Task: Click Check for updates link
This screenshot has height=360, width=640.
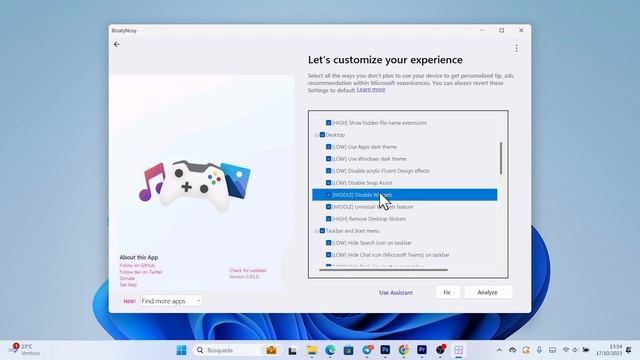Action: [248, 270]
